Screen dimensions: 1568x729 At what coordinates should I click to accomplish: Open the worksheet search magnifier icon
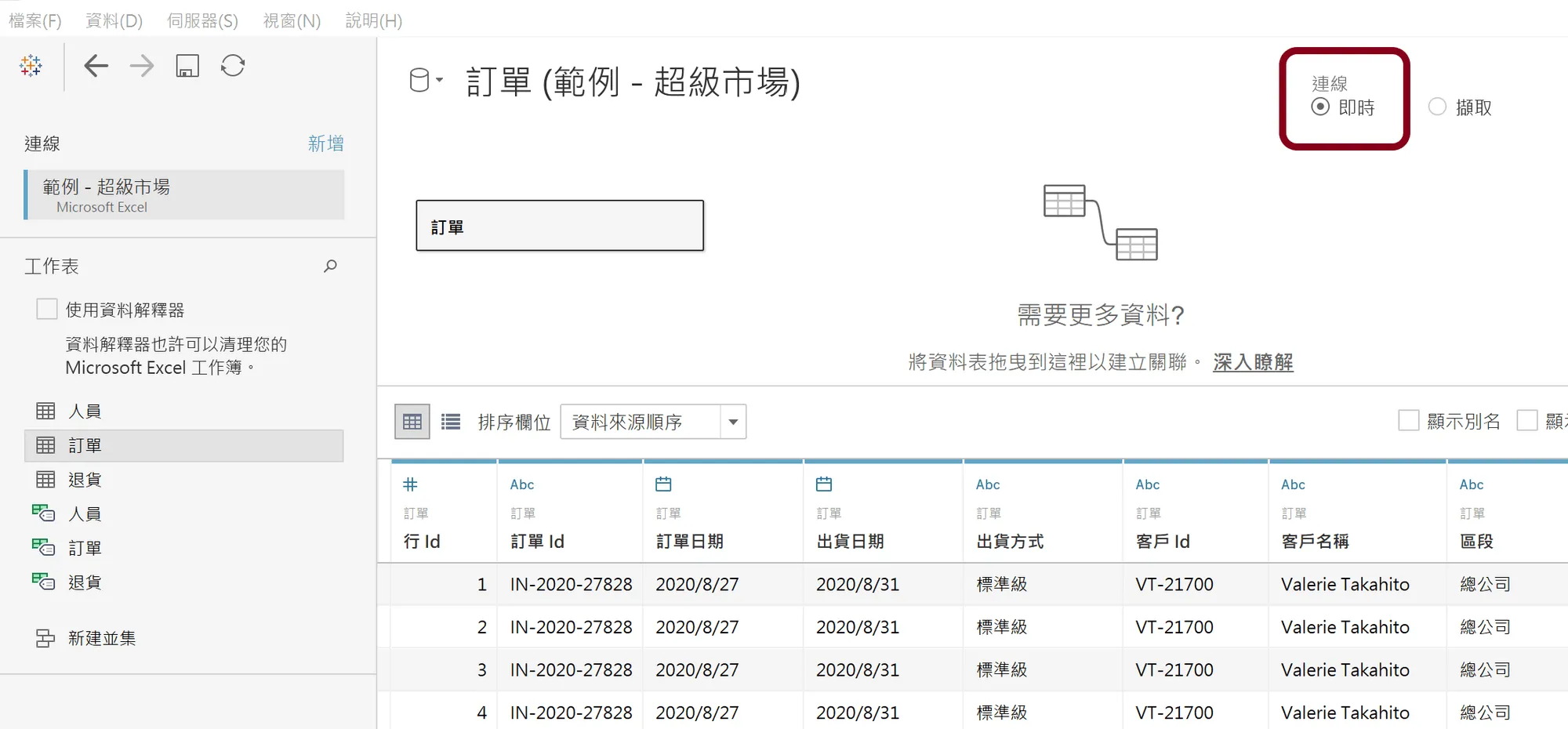pyautogui.click(x=330, y=267)
